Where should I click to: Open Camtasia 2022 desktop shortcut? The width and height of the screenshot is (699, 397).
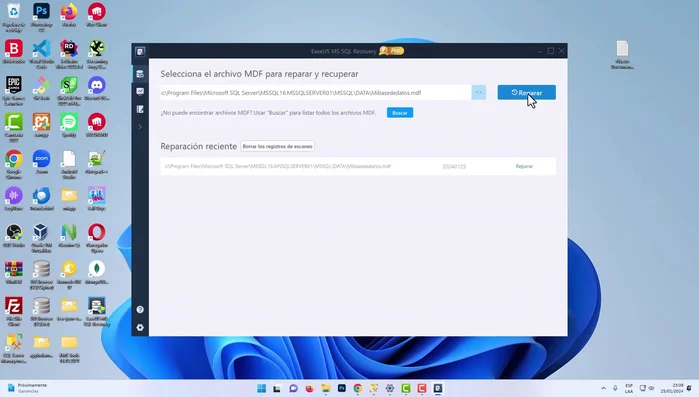(14, 127)
